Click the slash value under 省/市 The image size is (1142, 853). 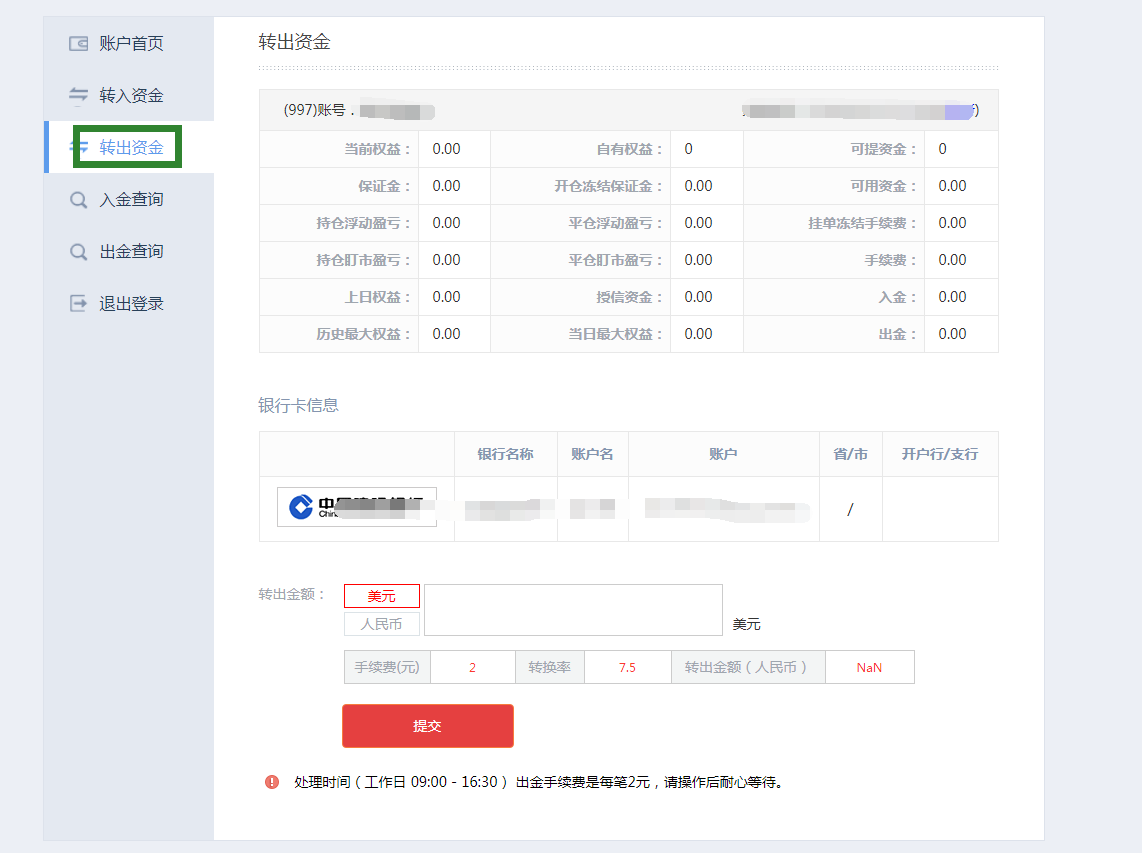(x=850, y=510)
